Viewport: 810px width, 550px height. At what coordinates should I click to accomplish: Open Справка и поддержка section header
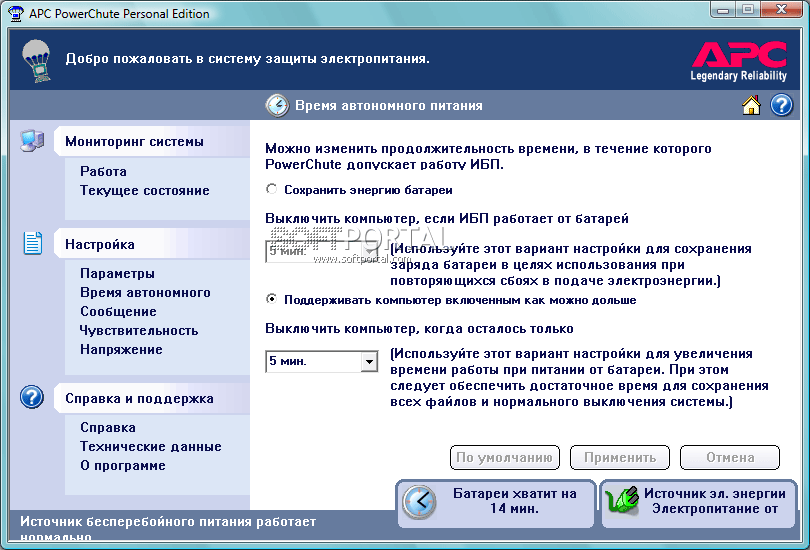click(x=152, y=398)
